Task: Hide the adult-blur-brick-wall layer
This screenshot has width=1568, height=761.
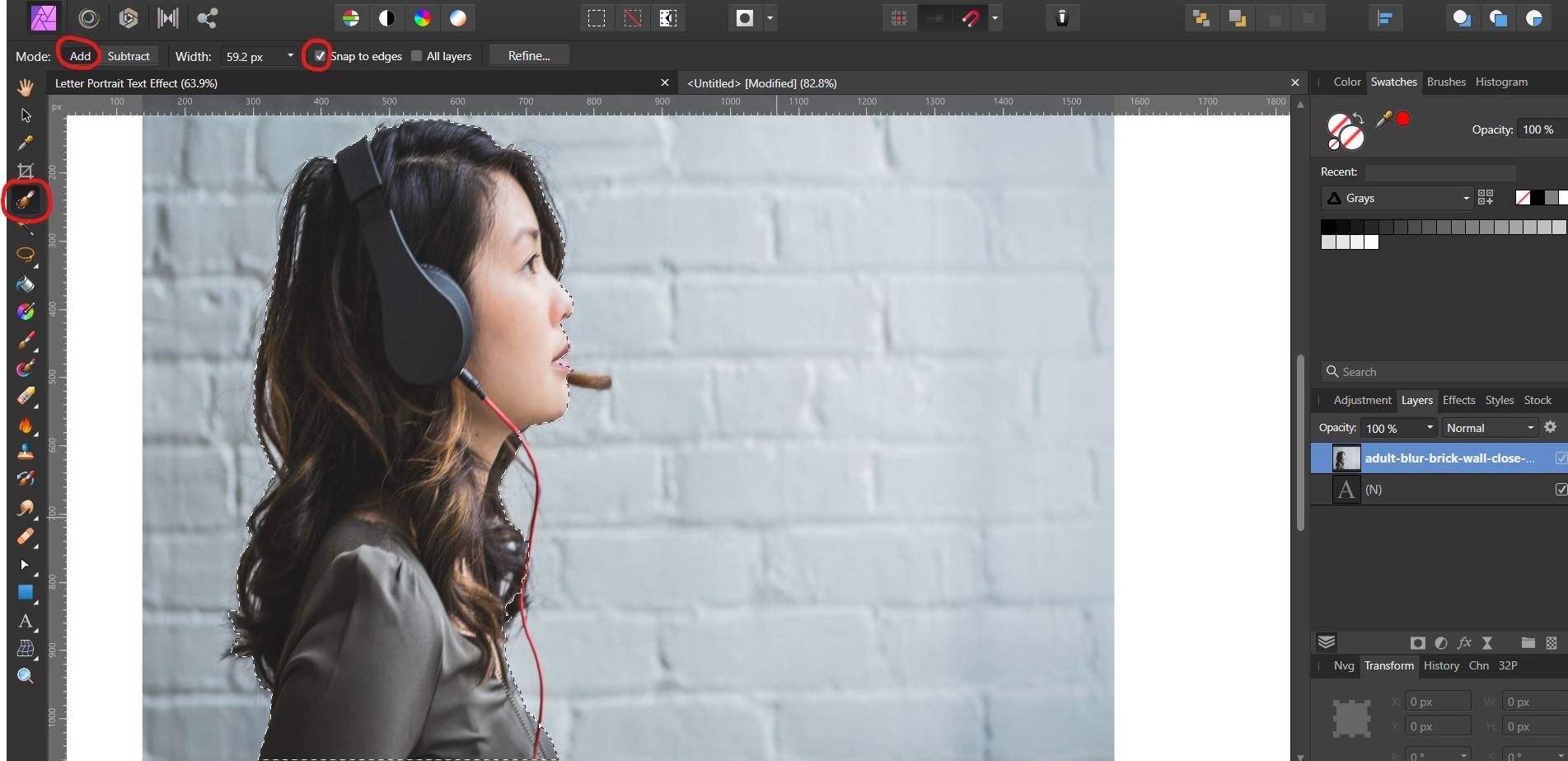Action: tap(1561, 458)
